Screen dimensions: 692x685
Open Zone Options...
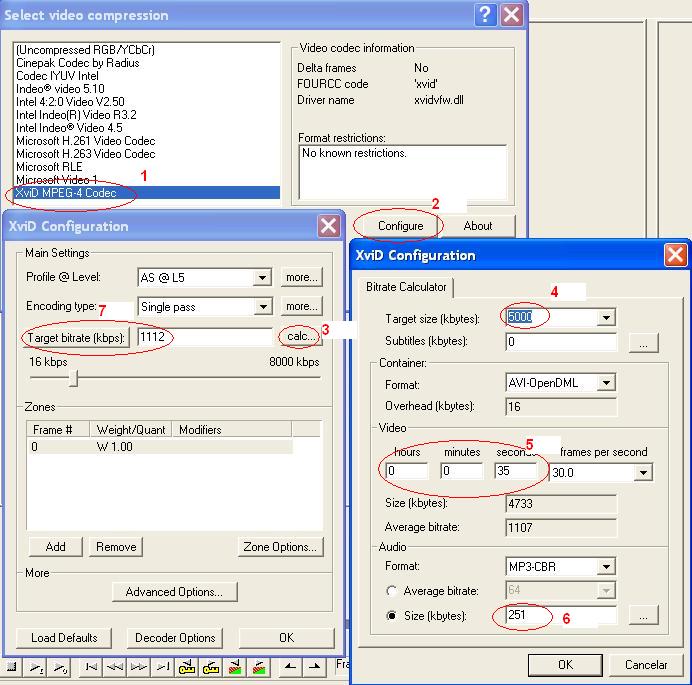(x=280, y=547)
